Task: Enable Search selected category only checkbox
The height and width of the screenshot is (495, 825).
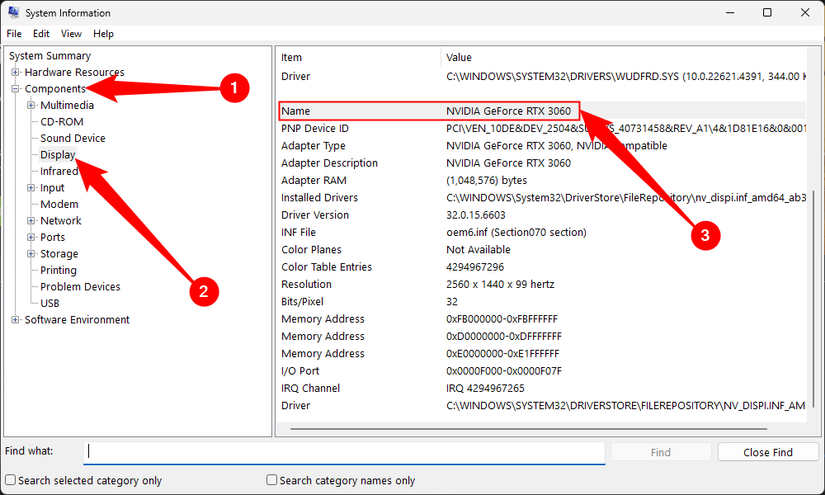Action: [10, 481]
